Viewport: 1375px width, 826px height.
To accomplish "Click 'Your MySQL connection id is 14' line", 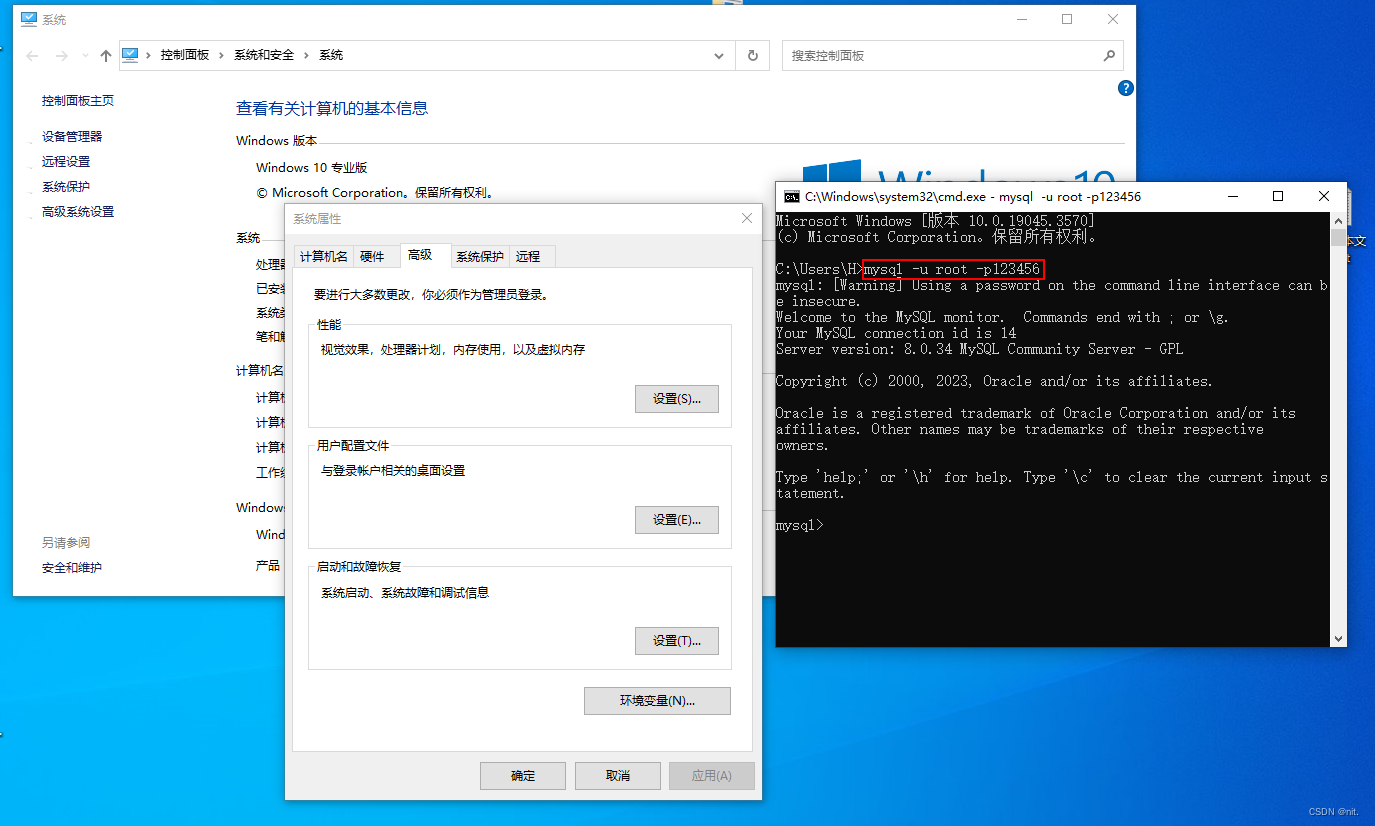I will click(x=896, y=333).
